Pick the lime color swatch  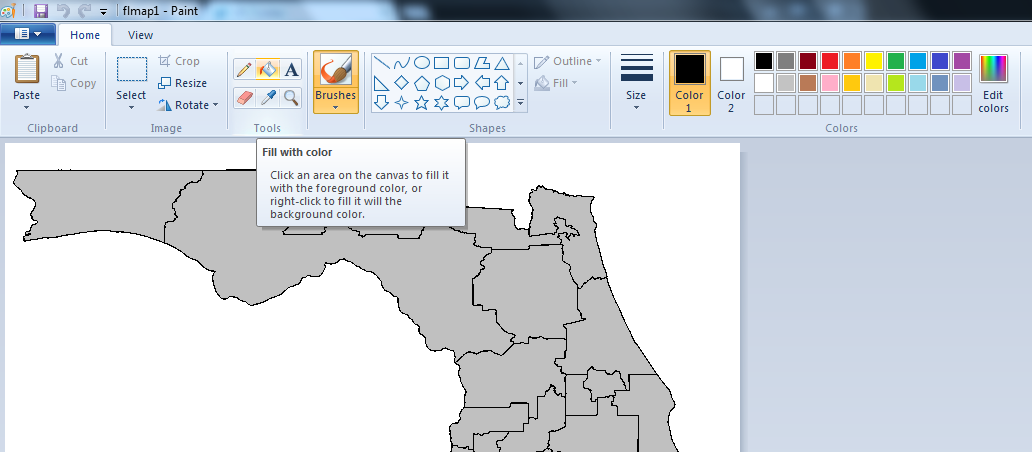pos(896,83)
